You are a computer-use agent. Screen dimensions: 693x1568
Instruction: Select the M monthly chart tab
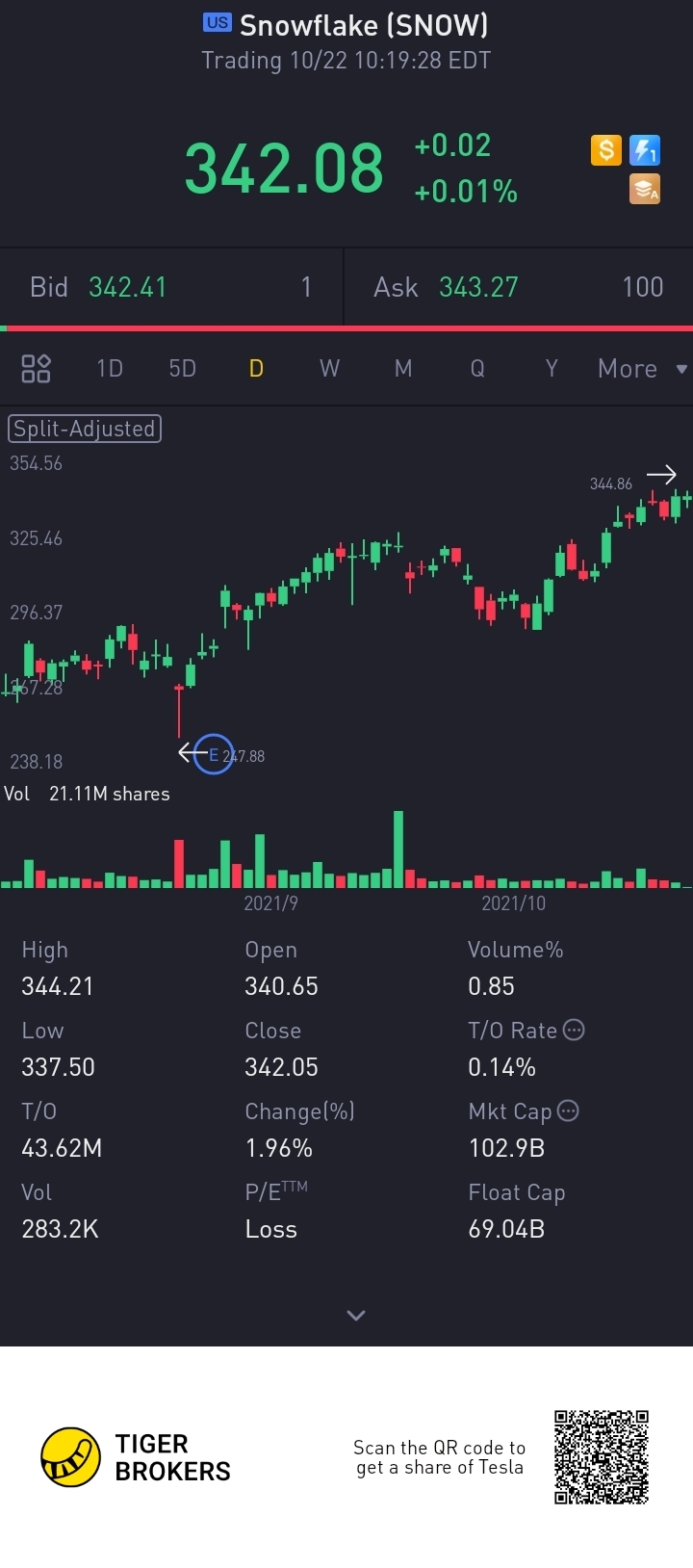click(403, 369)
